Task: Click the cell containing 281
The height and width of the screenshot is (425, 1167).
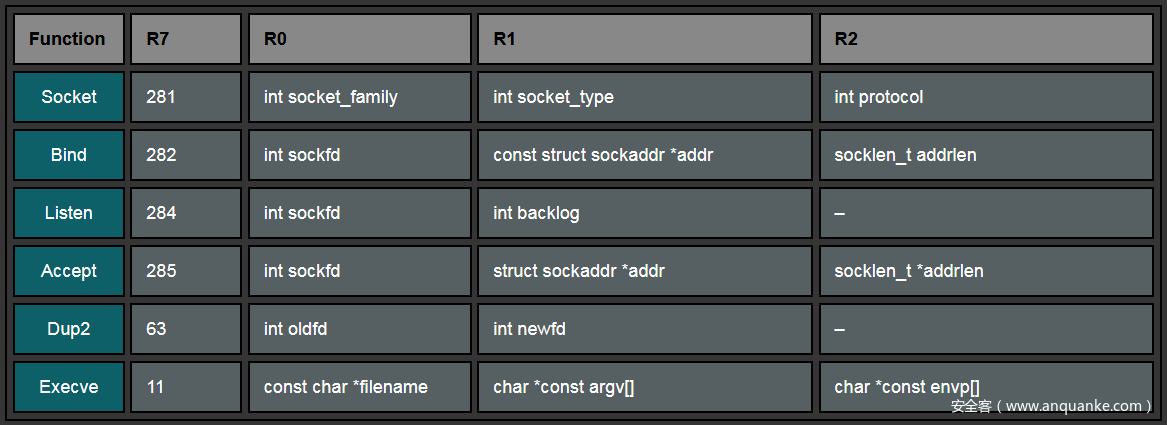Action: 186,97
